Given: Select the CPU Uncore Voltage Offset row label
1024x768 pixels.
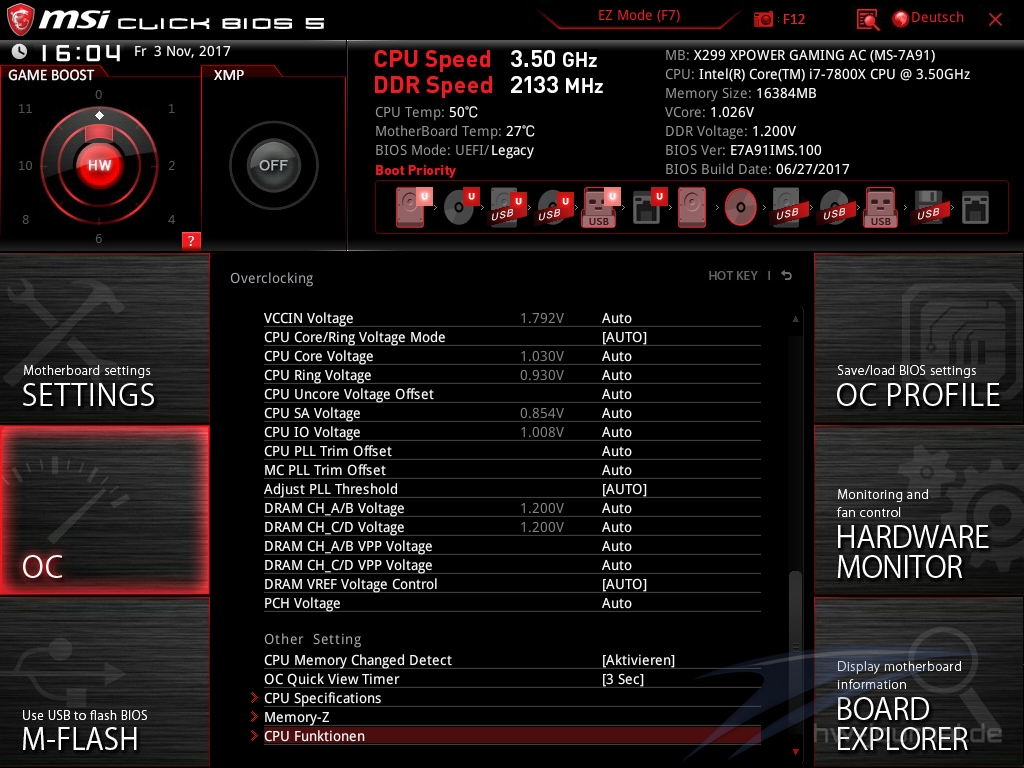Looking at the screenshot, I should point(349,394).
